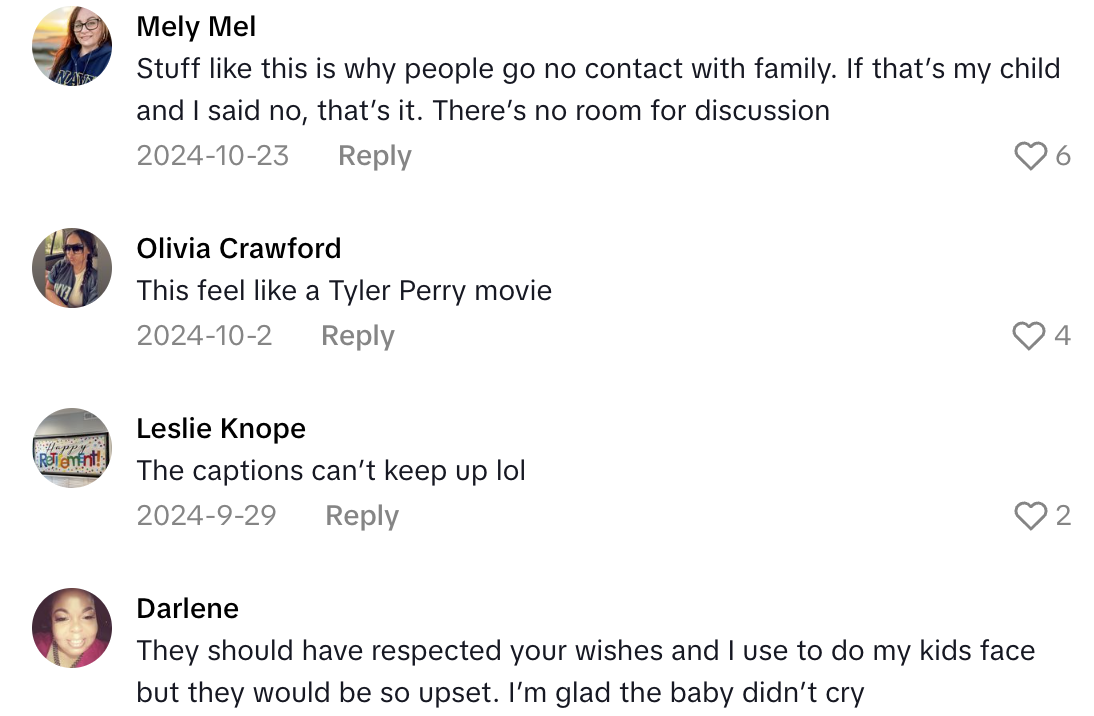
Task: Click the 2024-10-2 comment timestamp
Action: tap(204, 336)
